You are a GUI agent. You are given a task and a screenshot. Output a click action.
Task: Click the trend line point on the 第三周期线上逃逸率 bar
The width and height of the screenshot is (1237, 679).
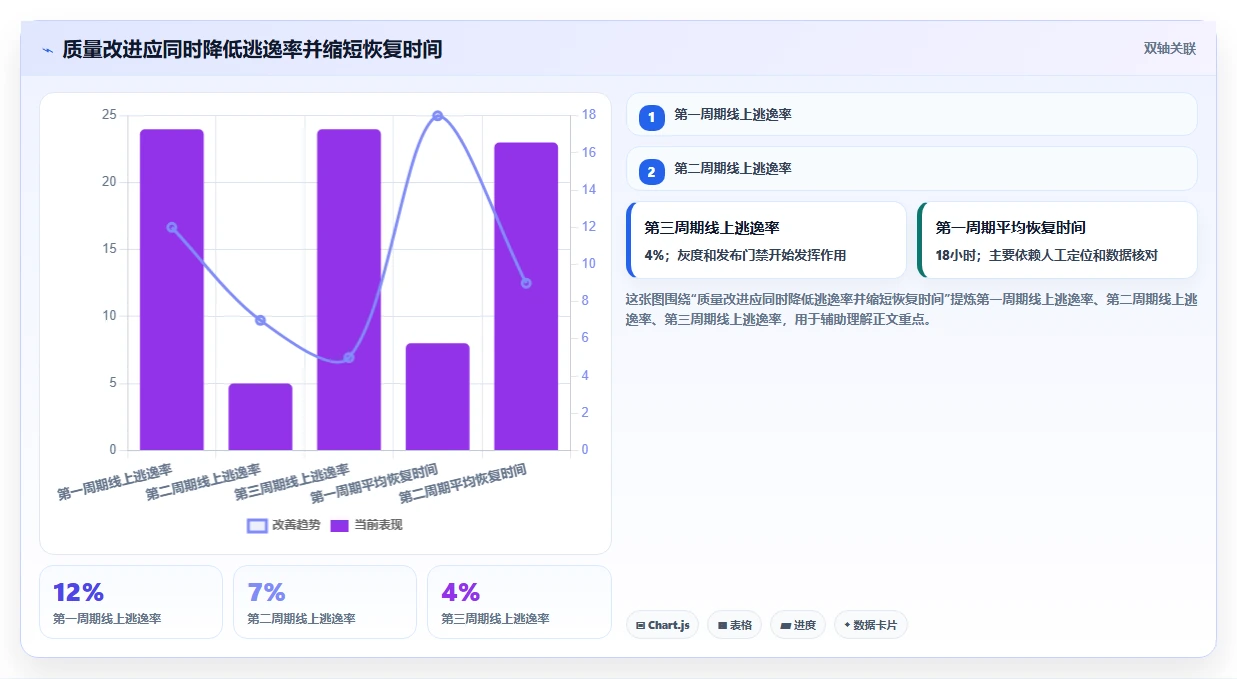[349, 357]
